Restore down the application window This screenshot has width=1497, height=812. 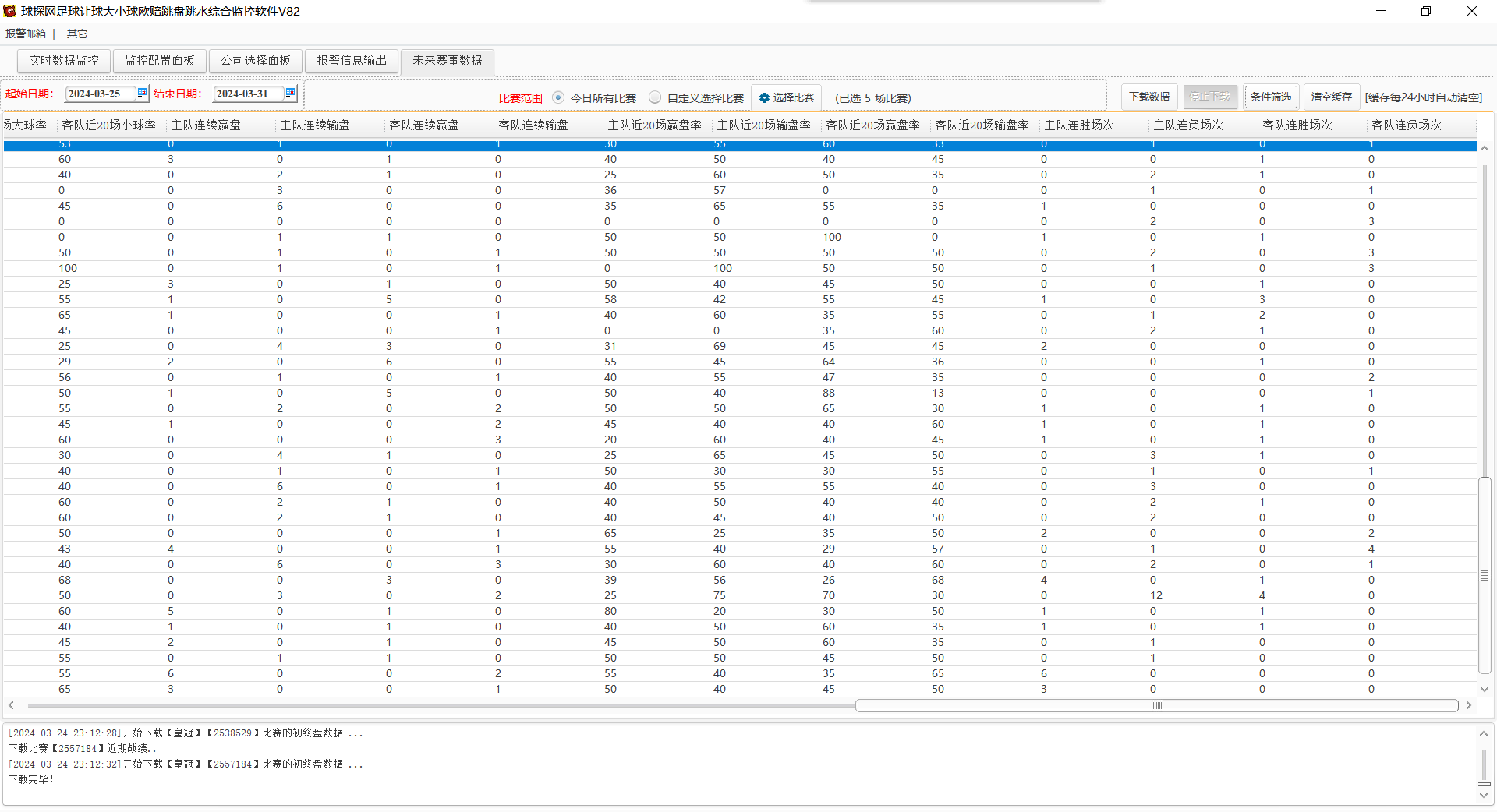click(1426, 11)
